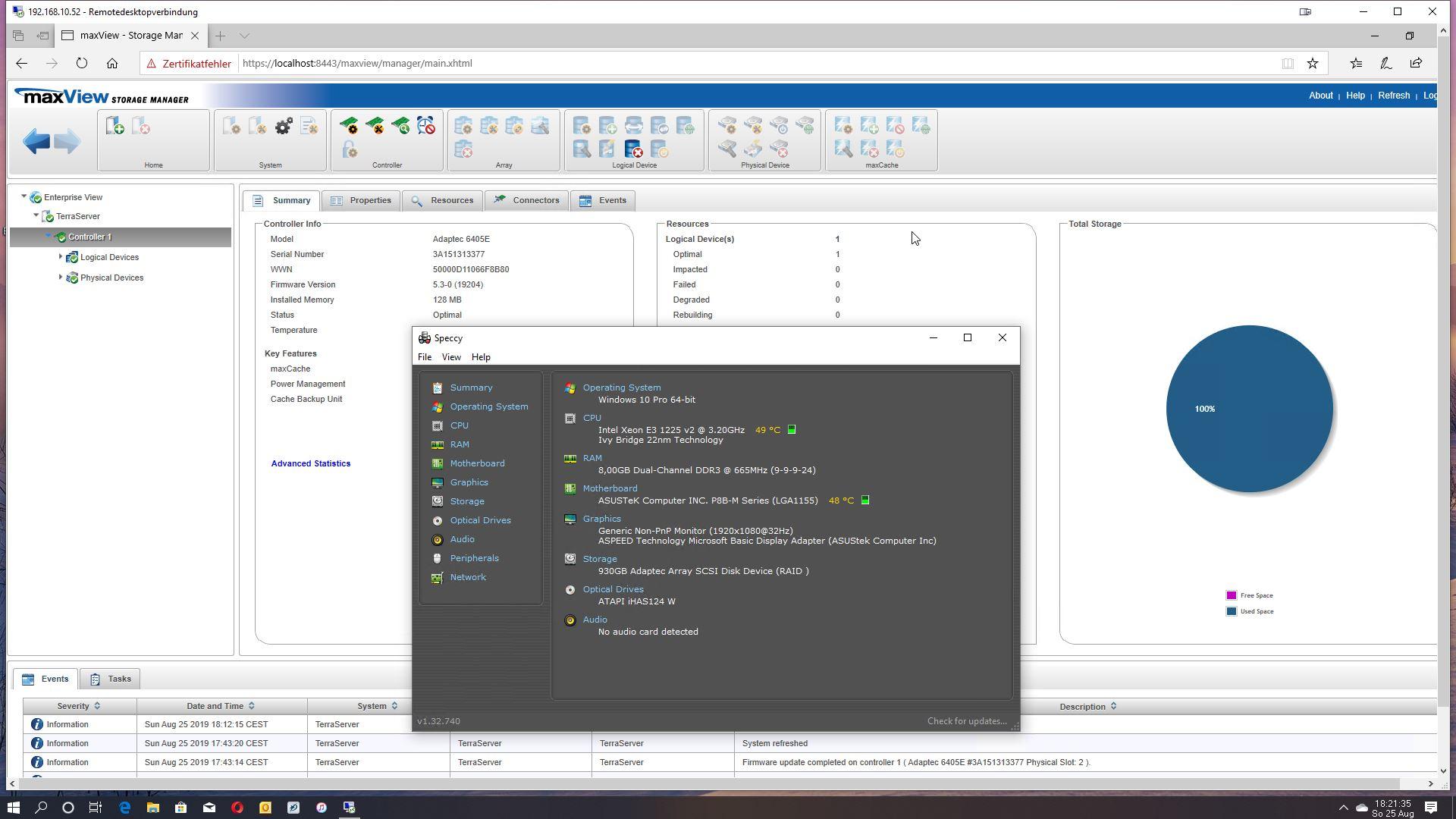
Task: Click the CPU heading in Speccy summary
Action: [591, 418]
